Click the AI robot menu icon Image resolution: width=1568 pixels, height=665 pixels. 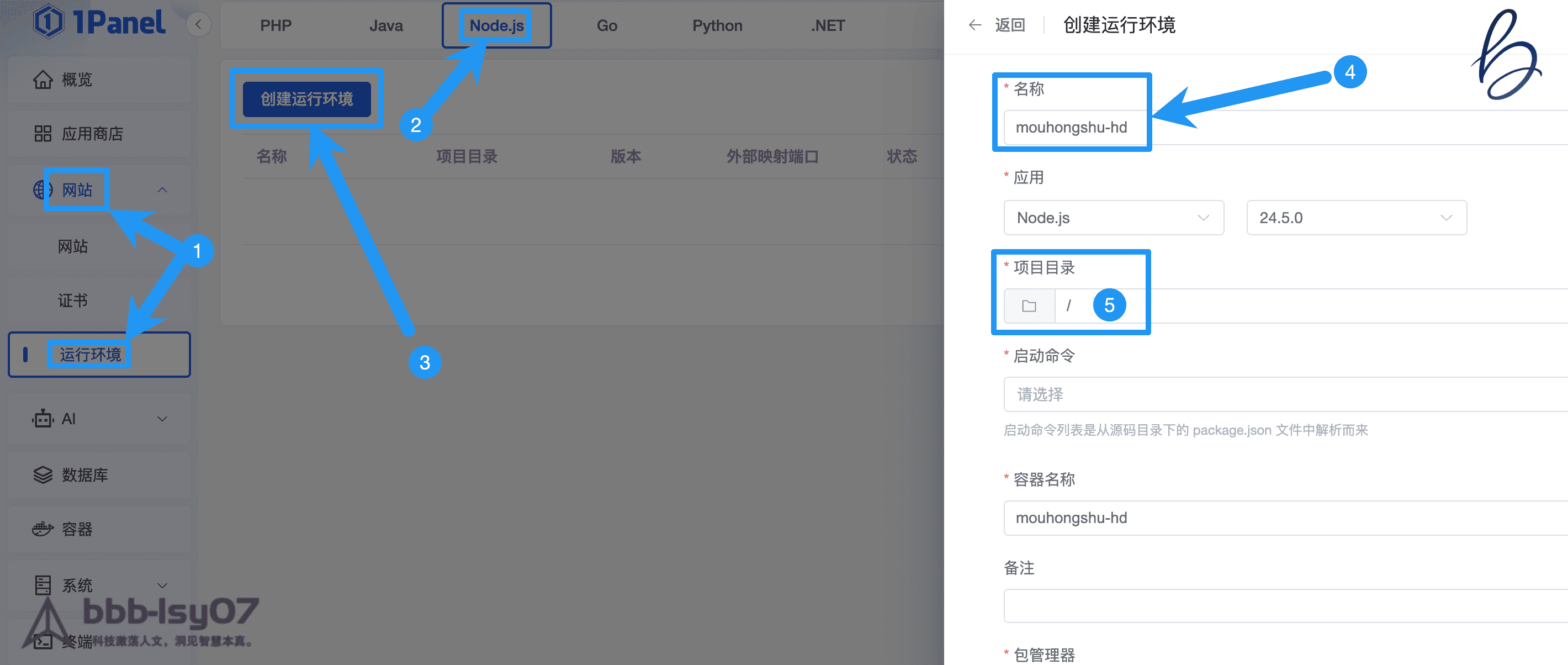(43, 418)
